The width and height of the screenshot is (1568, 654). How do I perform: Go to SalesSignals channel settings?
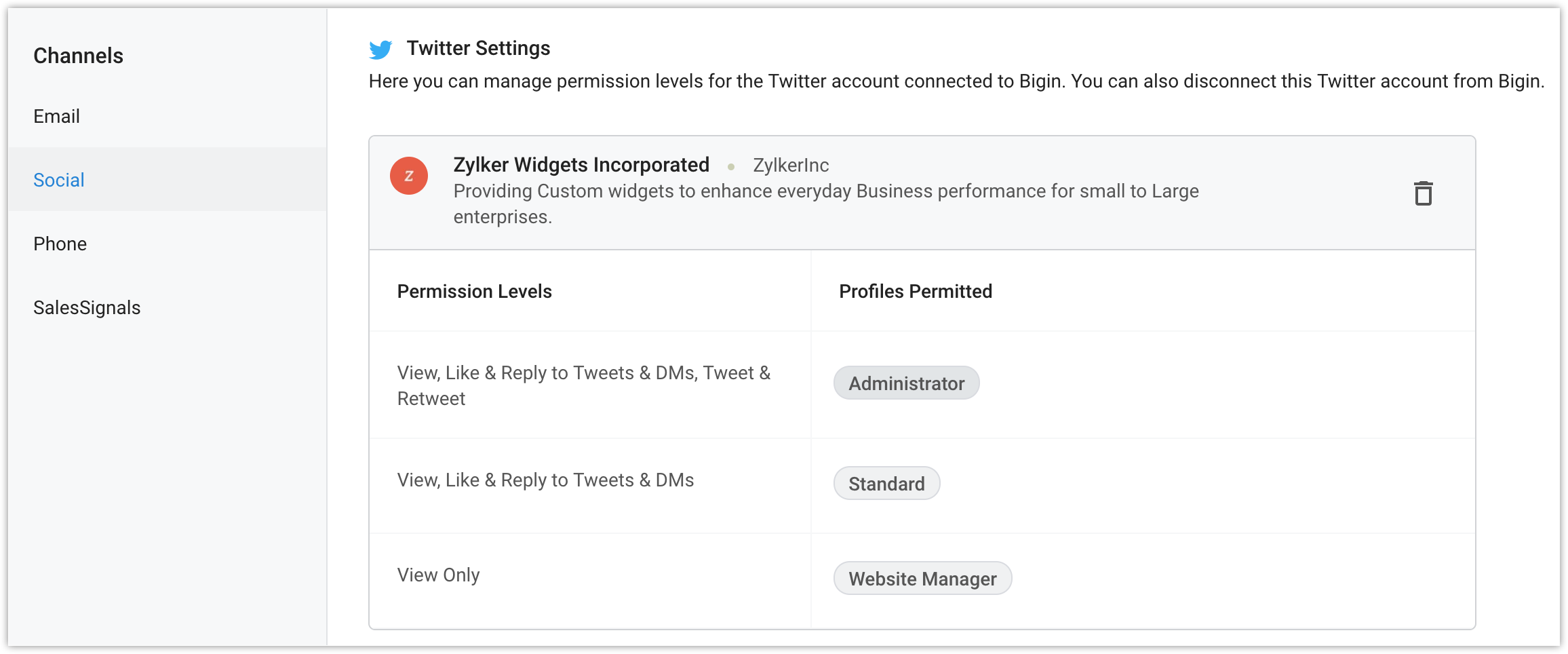(87, 308)
